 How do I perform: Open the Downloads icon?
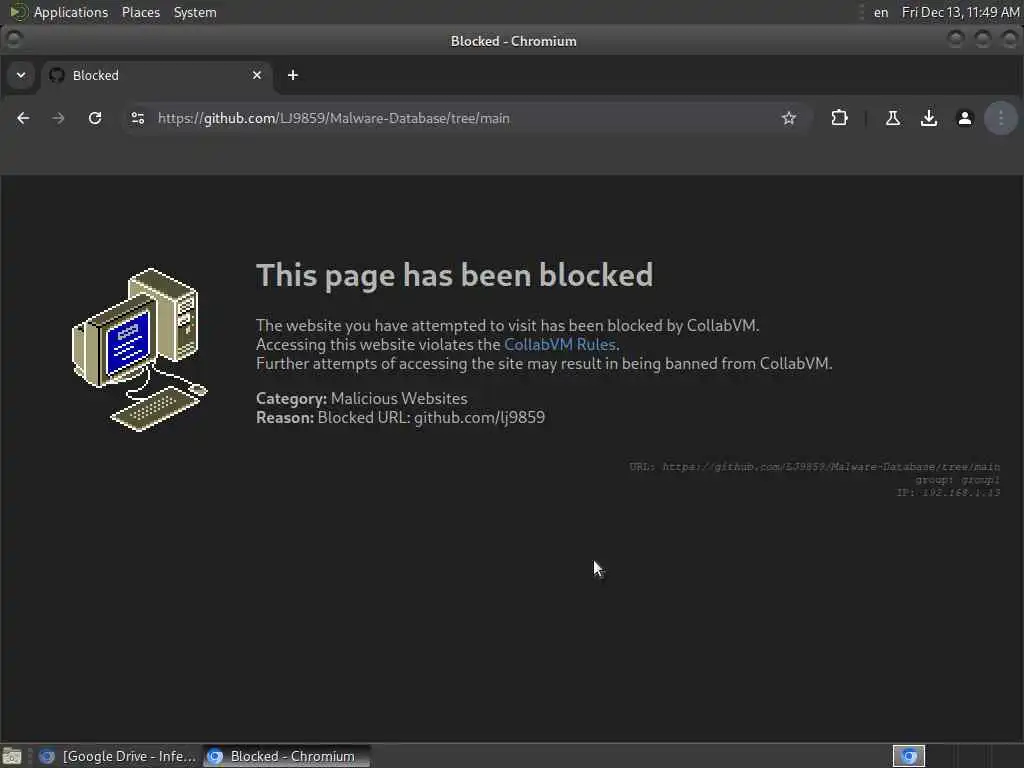pos(929,118)
